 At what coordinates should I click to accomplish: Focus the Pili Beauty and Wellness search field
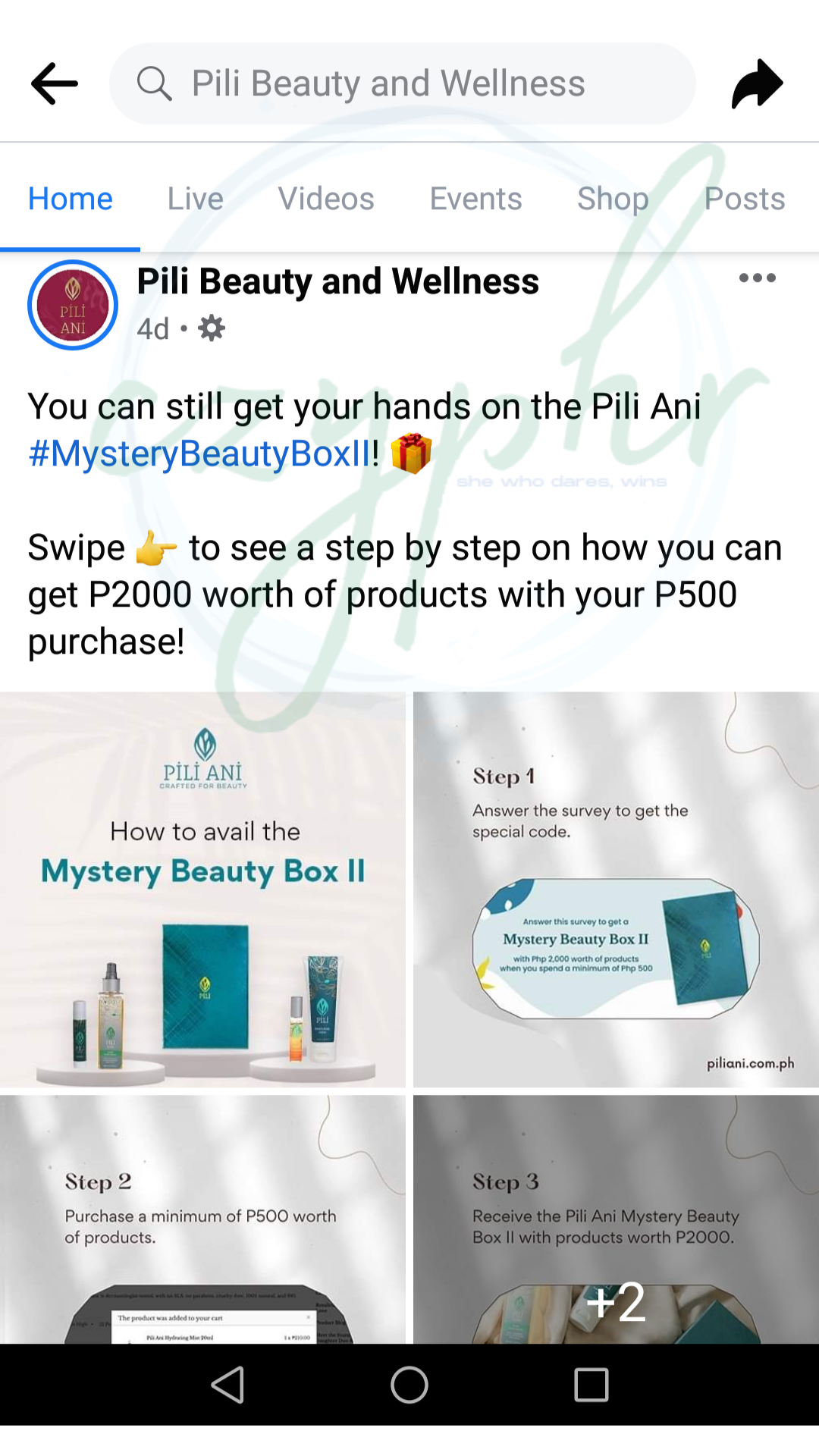coord(403,83)
